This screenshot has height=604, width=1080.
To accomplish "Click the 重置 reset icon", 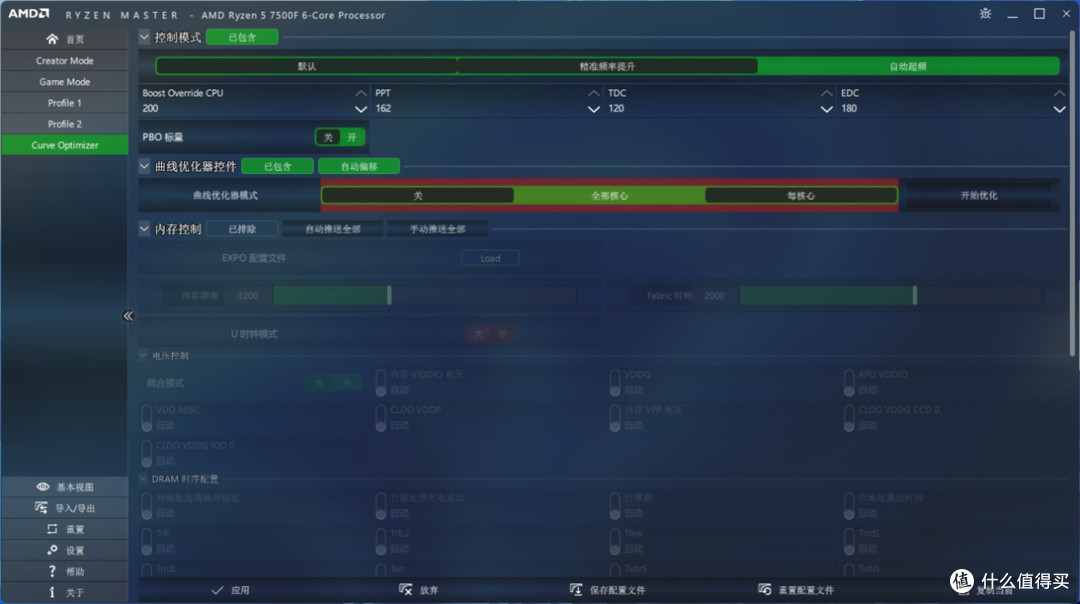I will pyautogui.click(x=52, y=529).
